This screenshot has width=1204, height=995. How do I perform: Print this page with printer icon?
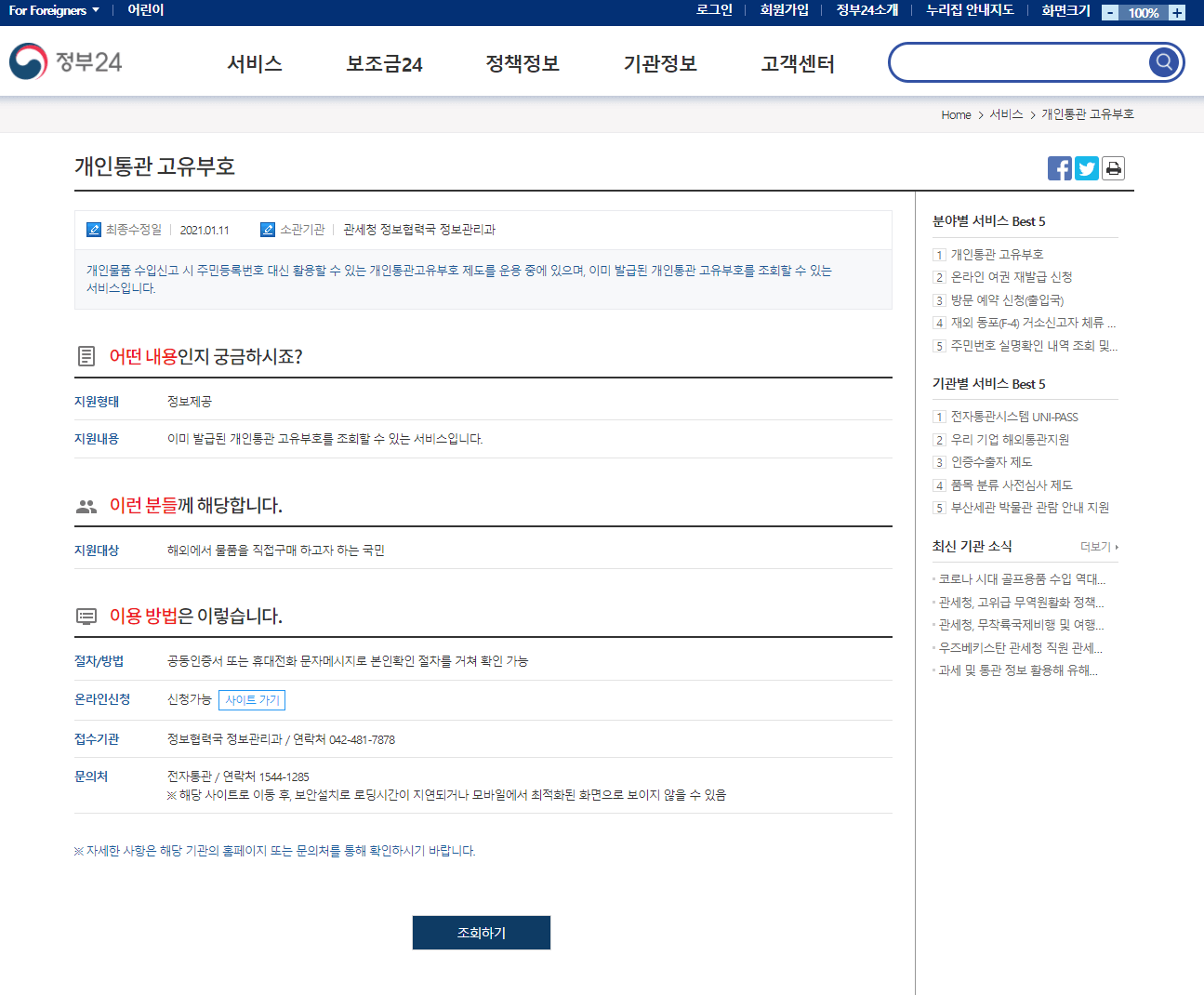1113,168
